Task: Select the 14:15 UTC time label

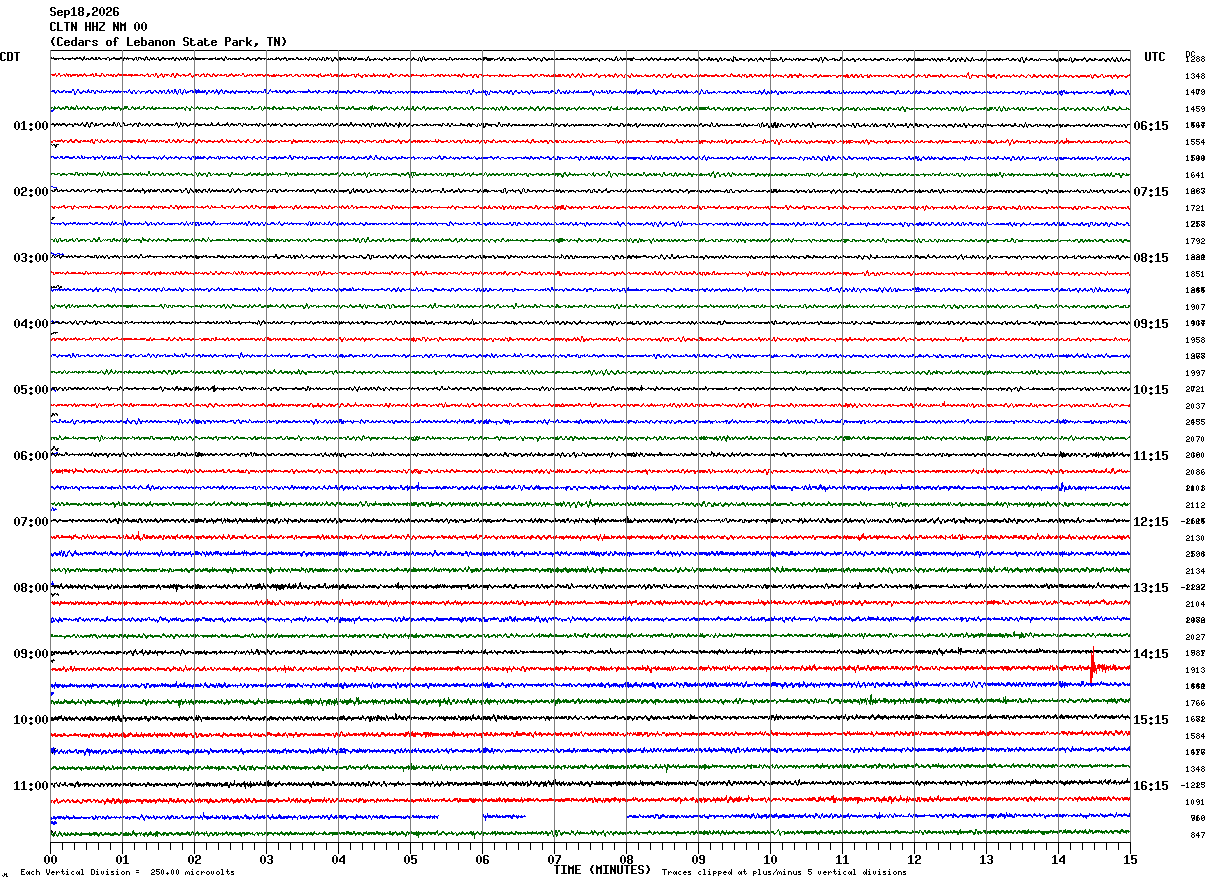Action: pyautogui.click(x=1151, y=654)
